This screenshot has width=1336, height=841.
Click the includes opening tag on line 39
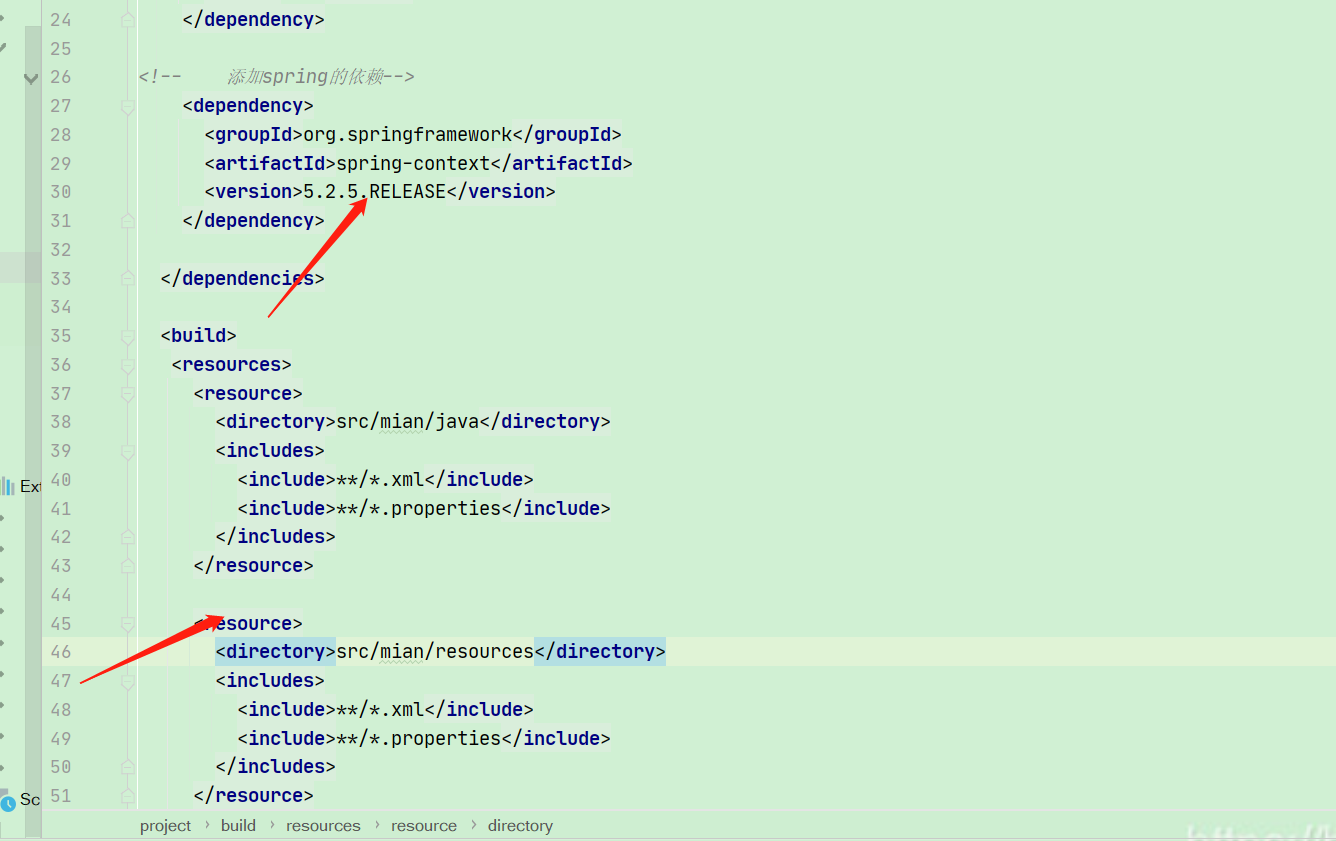(270, 451)
